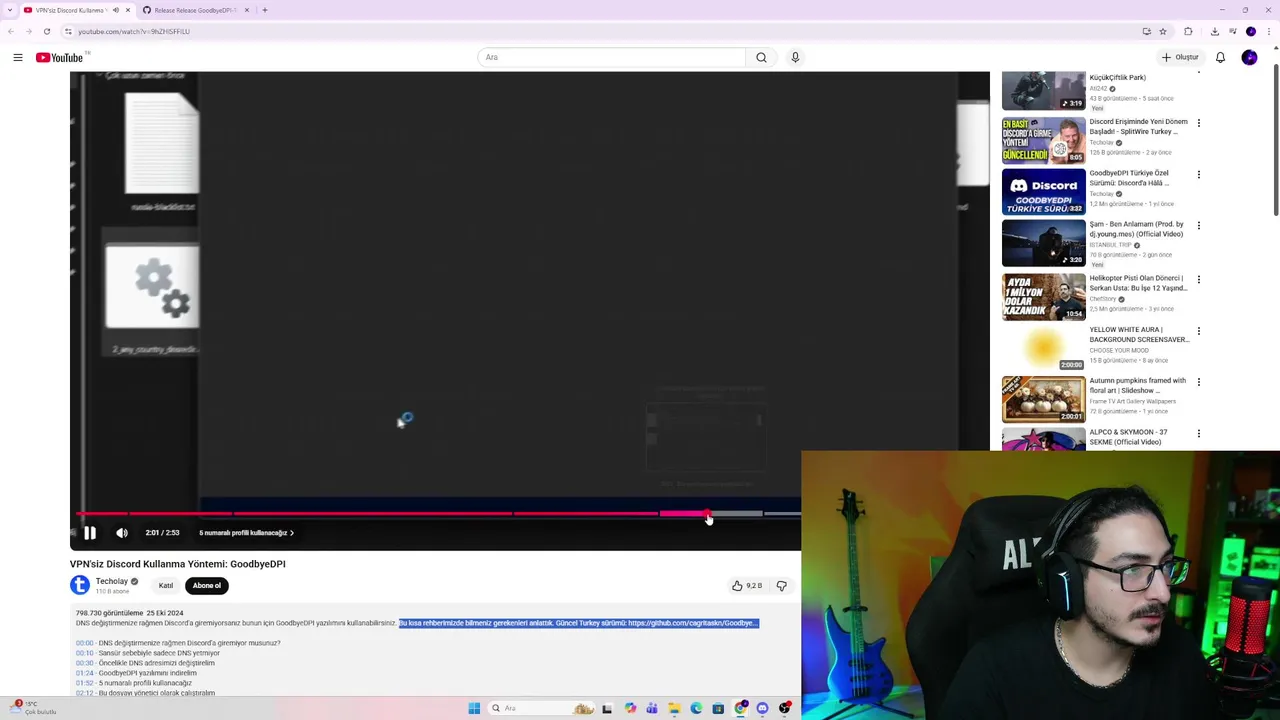Screen dimensions: 1280x720
Task: Open OBS Studio from taskbar
Action: [784, 708]
